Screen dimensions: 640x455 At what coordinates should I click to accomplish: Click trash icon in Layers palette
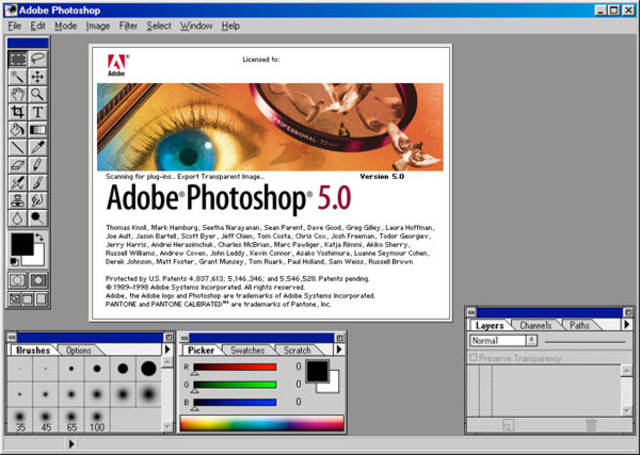click(591, 425)
